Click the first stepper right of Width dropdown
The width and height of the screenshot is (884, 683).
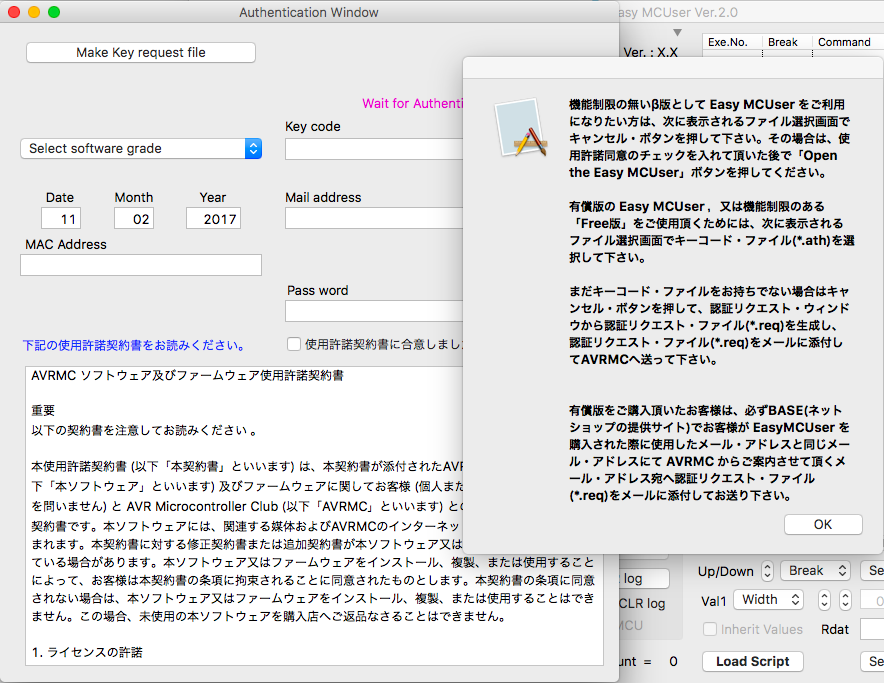(x=824, y=600)
